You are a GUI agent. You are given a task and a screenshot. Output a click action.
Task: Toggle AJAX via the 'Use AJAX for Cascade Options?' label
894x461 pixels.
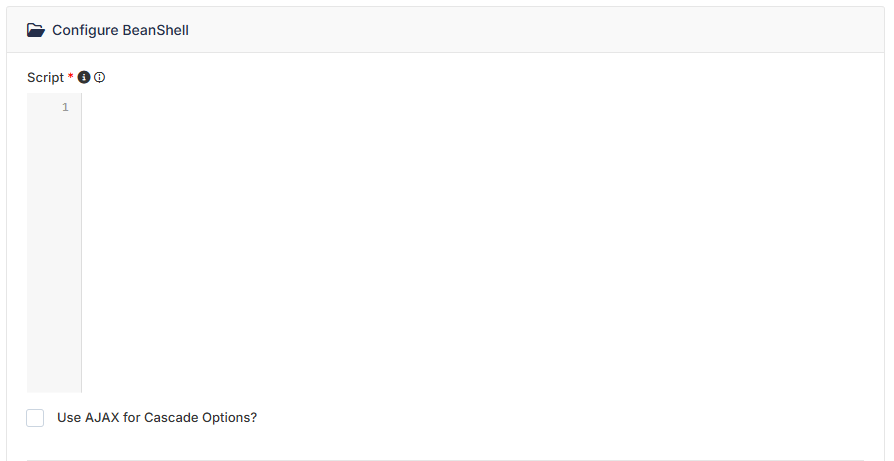coord(157,418)
